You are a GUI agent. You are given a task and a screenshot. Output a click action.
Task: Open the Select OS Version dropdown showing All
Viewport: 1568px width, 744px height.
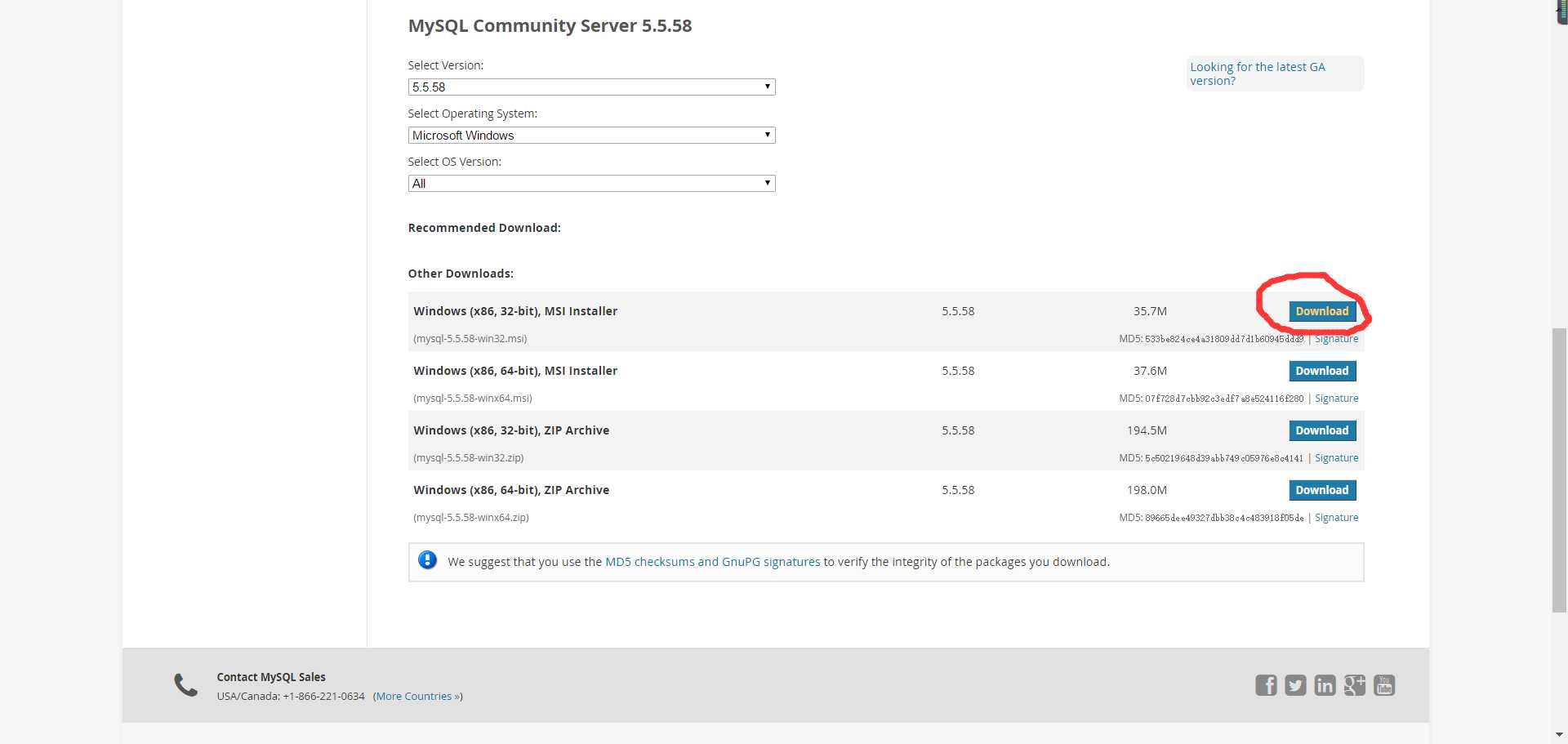(591, 183)
